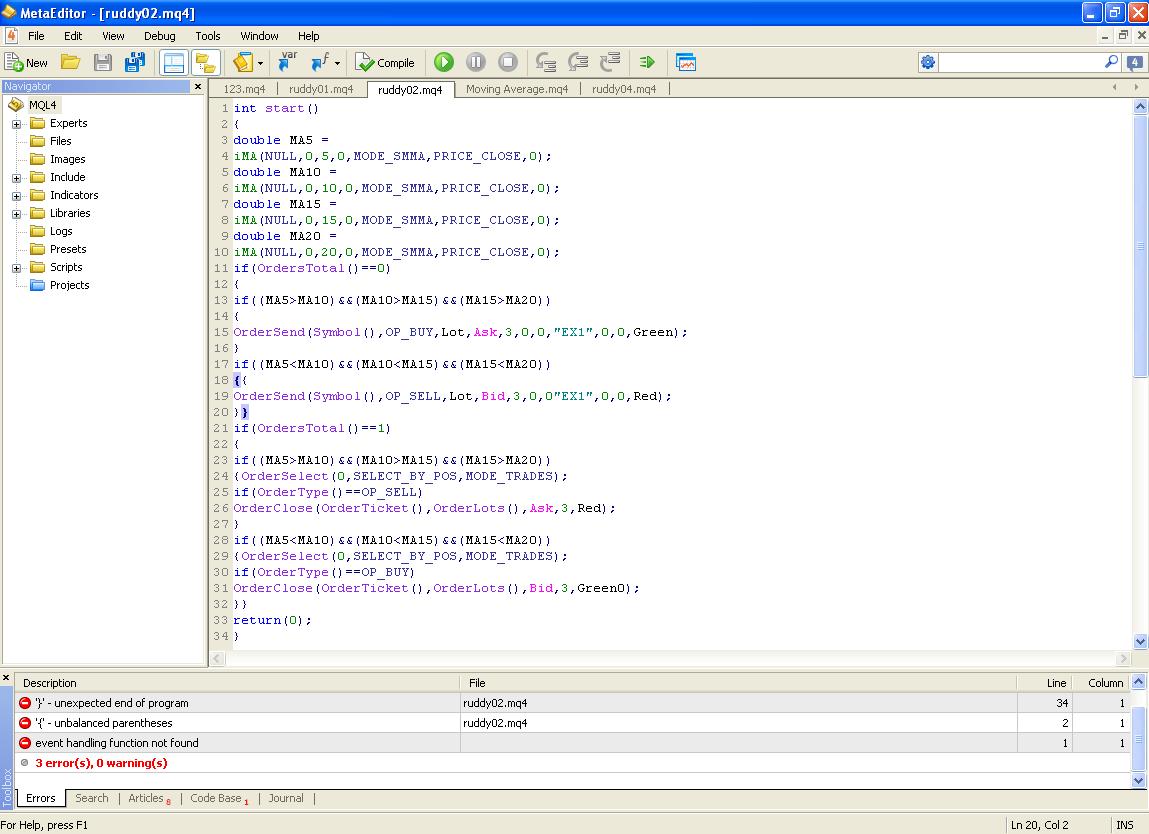Click the green arrow profiling icon

point(647,62)
